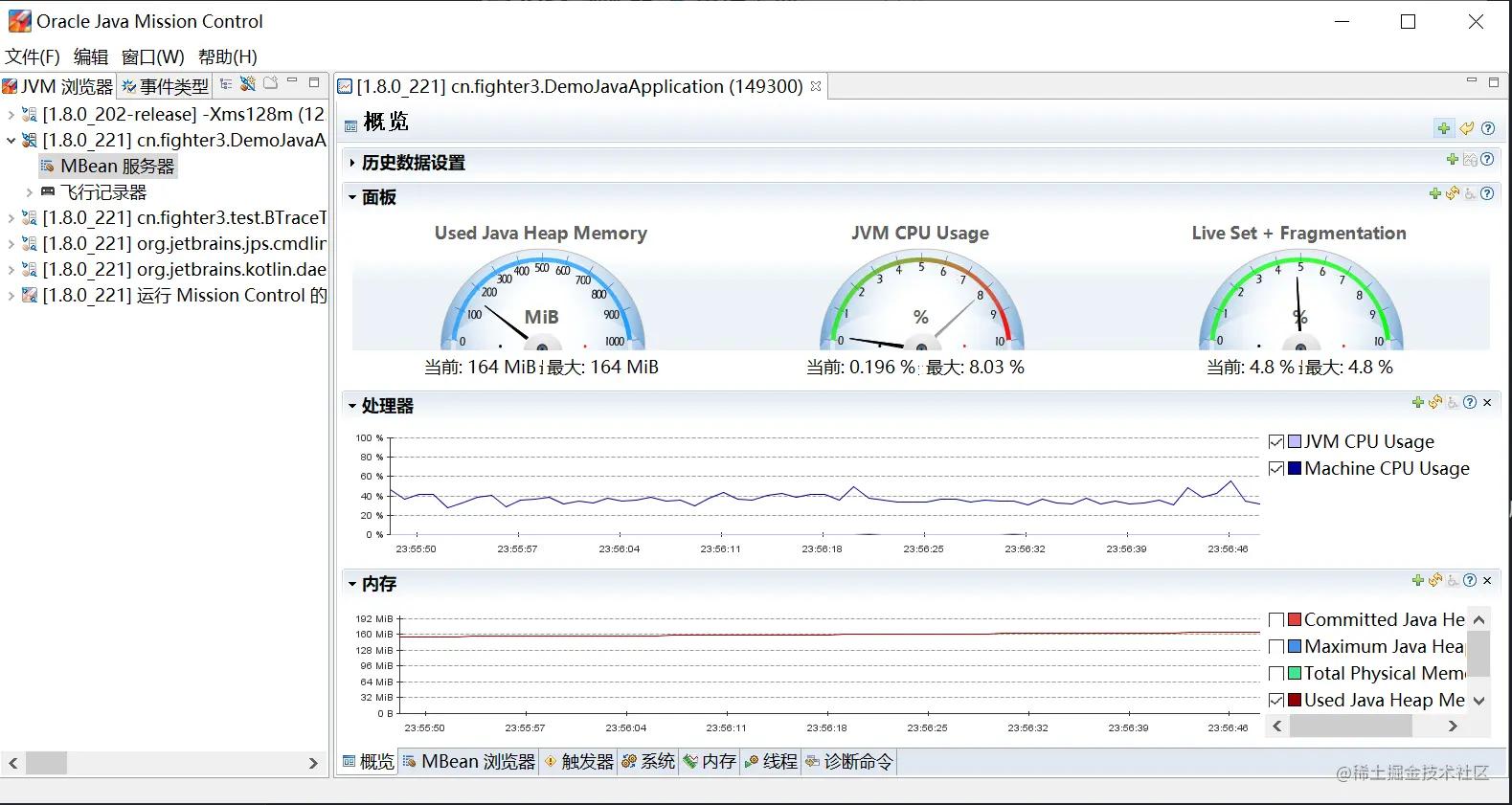This screenshot has width=1512, height=805.
Task: Enable Committed Java Heap series checkbox
Action: tap(1275, 619)
